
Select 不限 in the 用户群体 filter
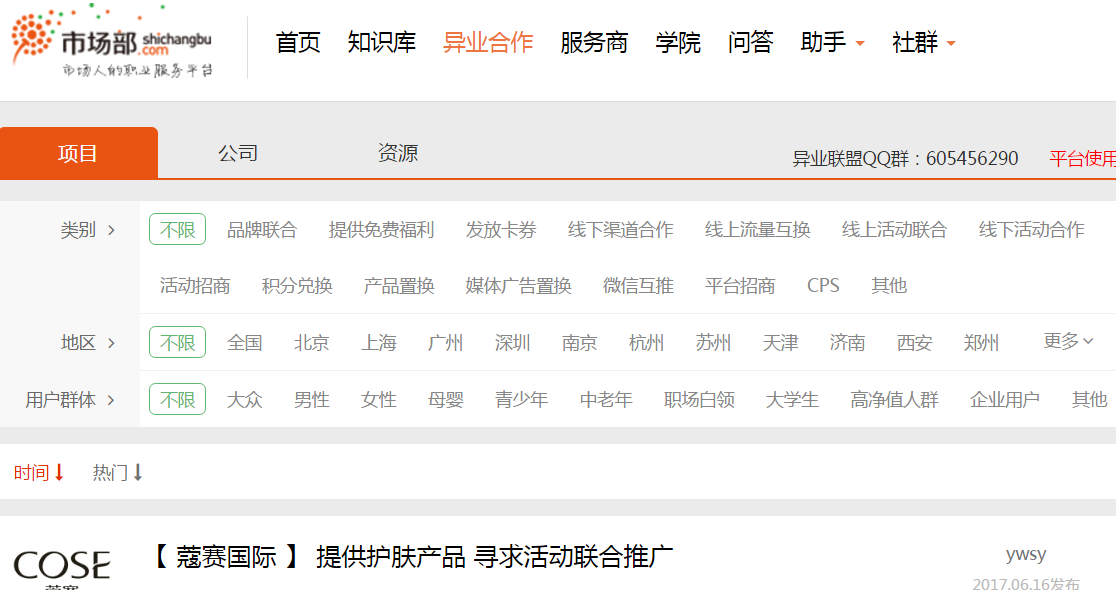point(177,400)
